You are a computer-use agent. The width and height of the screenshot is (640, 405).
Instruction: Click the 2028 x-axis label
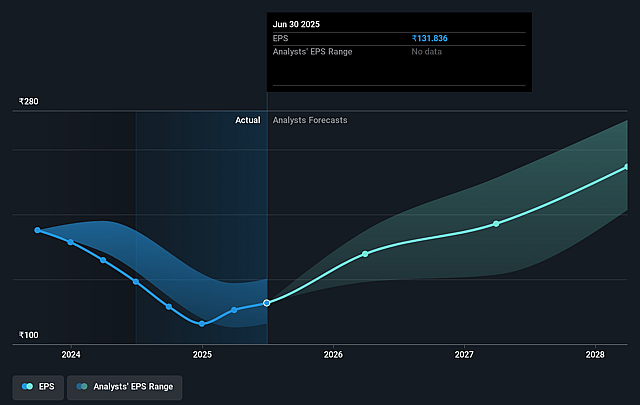point(595,355)
